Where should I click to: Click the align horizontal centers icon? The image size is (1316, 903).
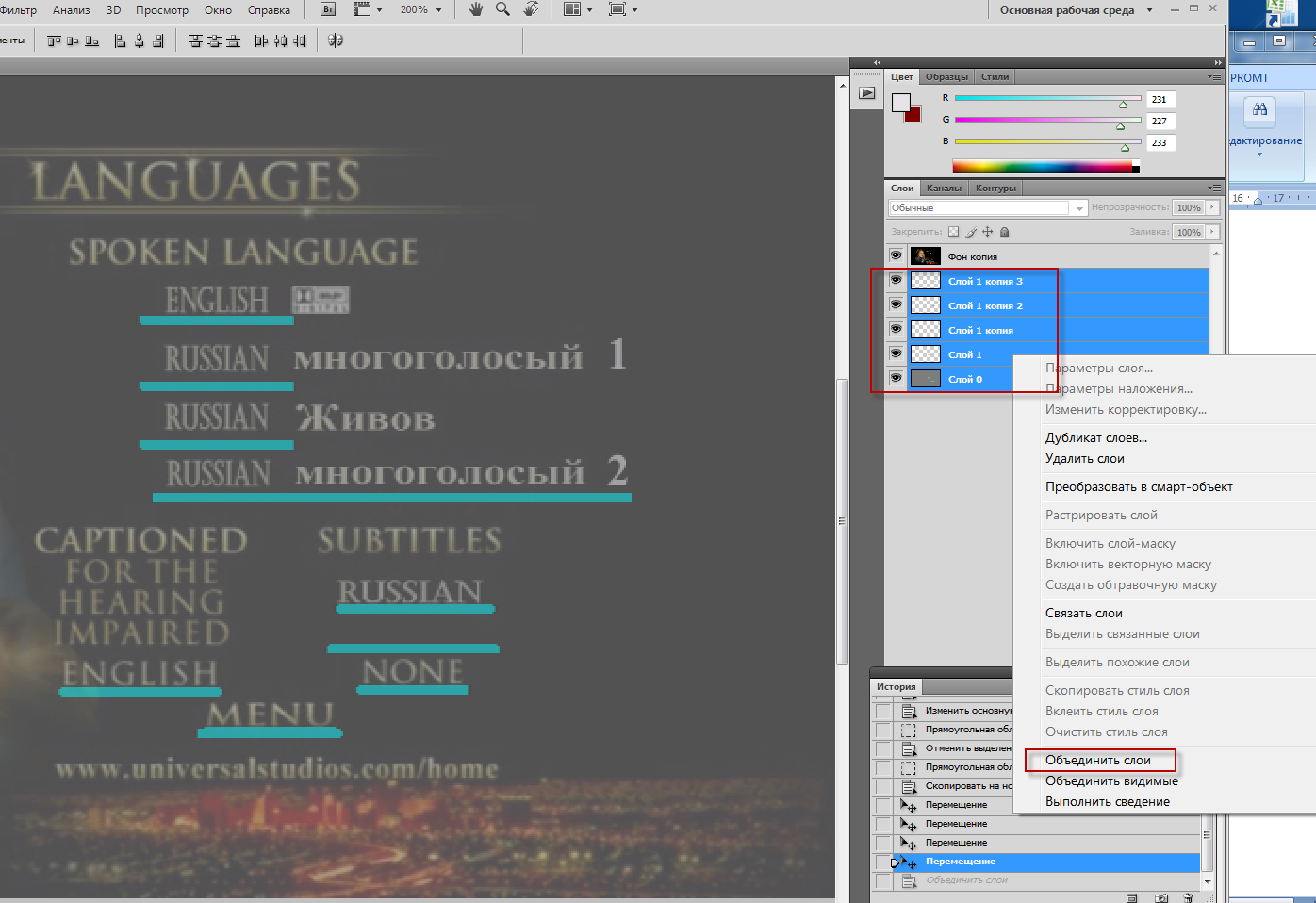pyautogui.click(x=139, y=41)
